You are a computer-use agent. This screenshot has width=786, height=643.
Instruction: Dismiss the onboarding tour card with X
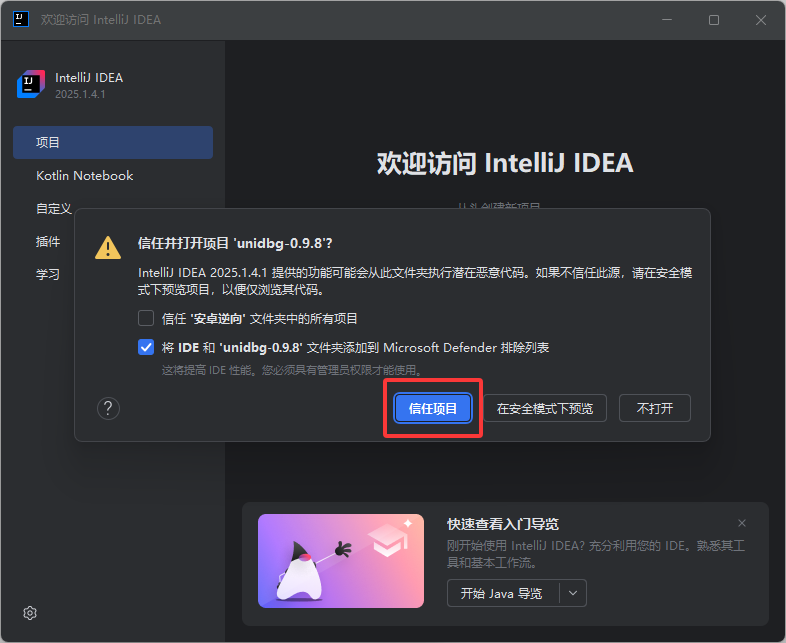click(x=742, y=523)
